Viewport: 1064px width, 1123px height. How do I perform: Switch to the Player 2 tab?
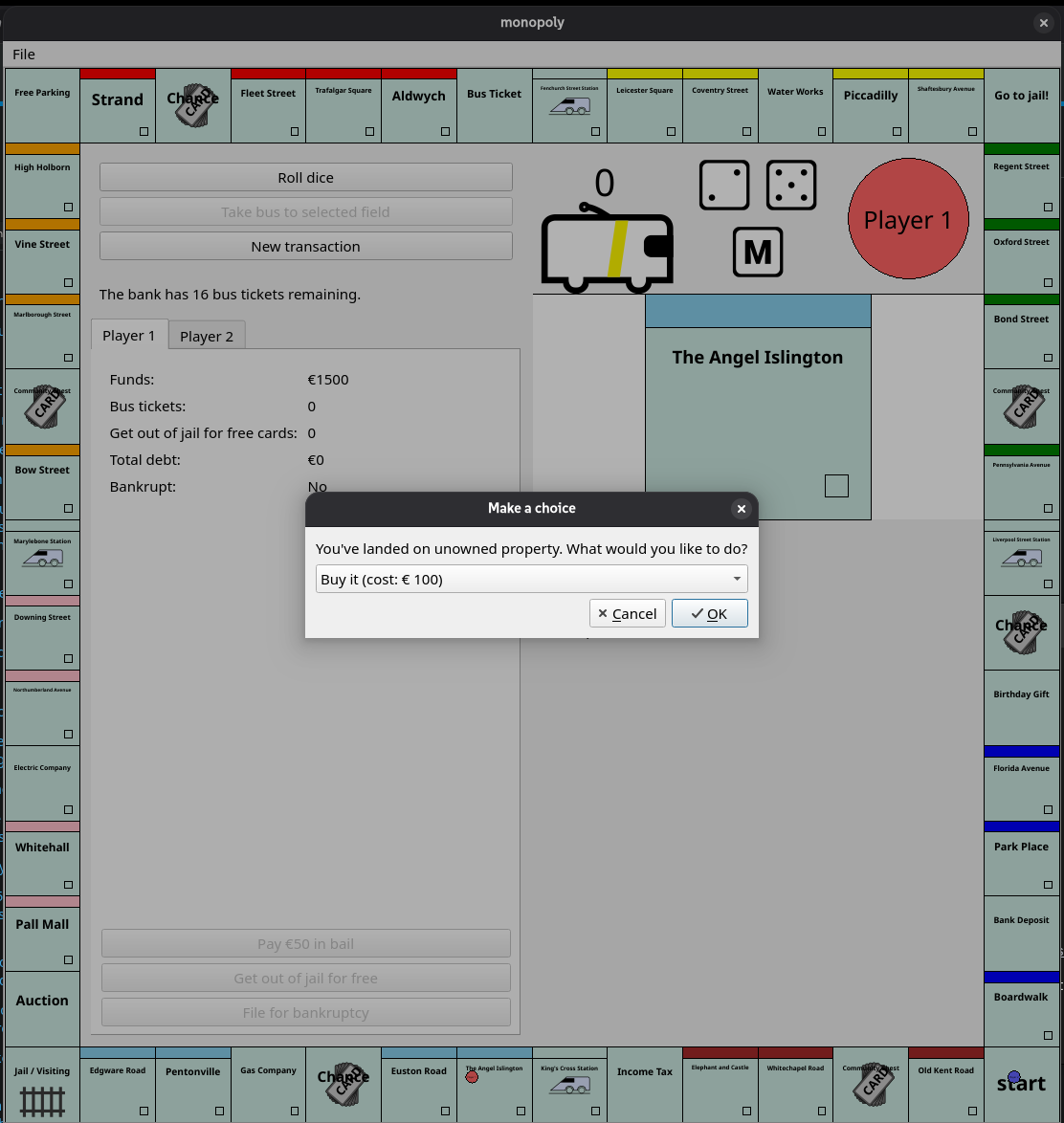click(x=207, y=336)
